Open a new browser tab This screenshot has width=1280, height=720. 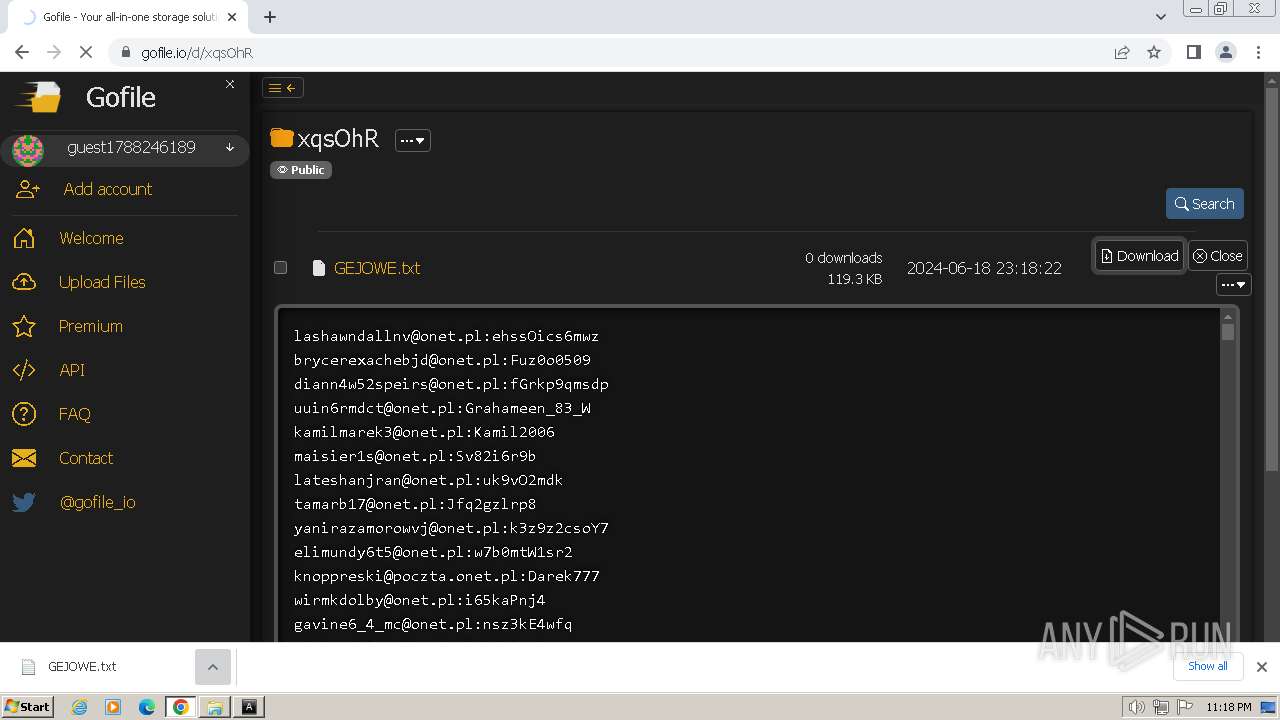click(270, 16)
